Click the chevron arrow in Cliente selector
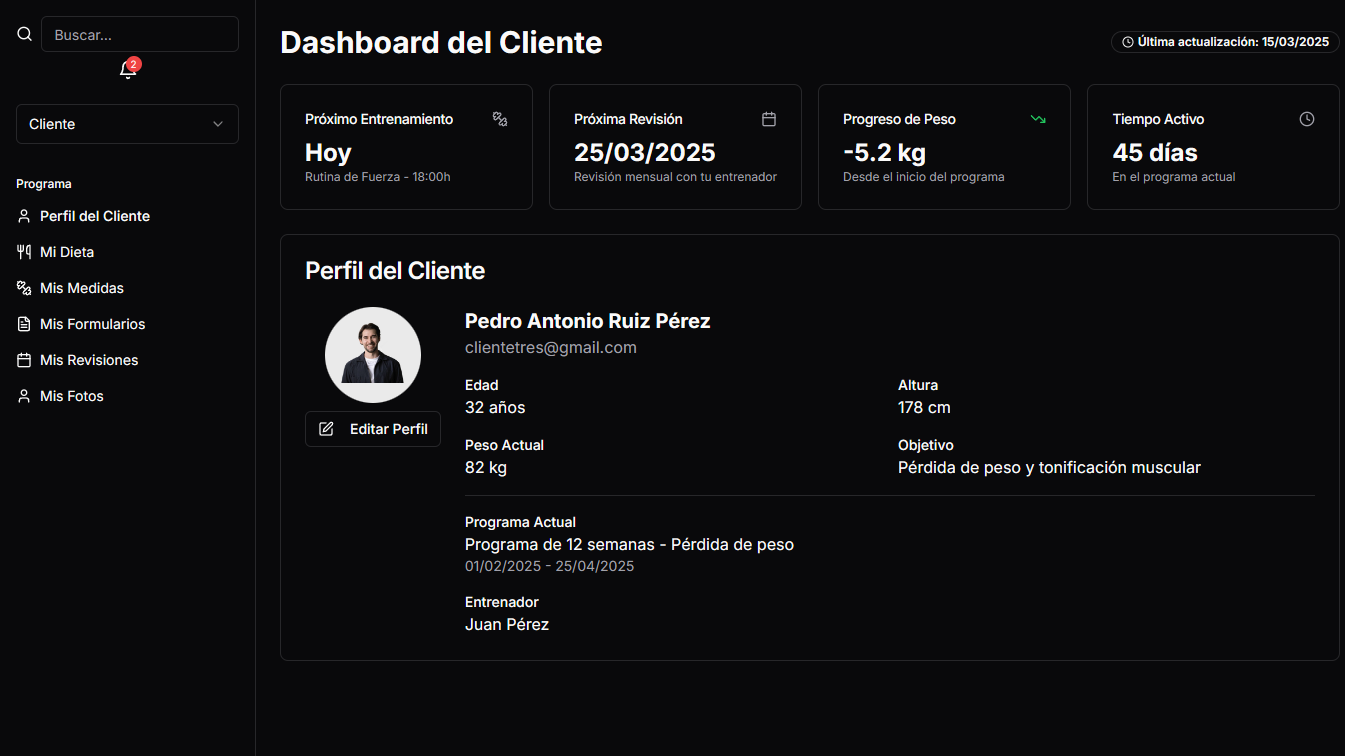 (218, 124)
